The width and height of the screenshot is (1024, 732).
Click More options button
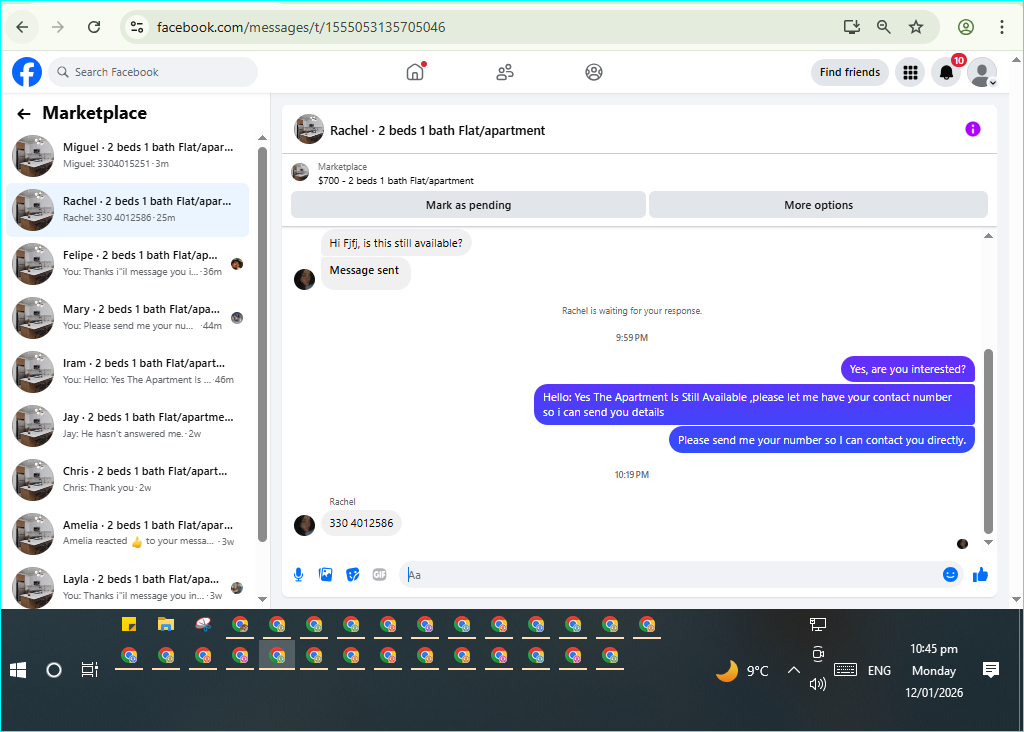coord(818,205)
